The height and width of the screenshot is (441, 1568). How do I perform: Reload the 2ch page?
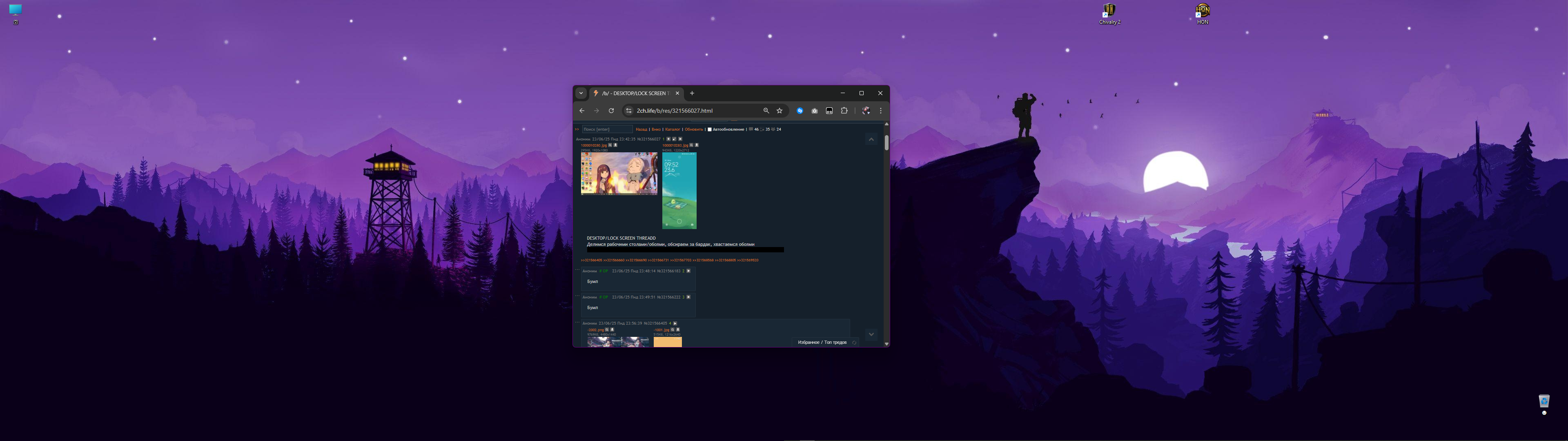(611, 111)
